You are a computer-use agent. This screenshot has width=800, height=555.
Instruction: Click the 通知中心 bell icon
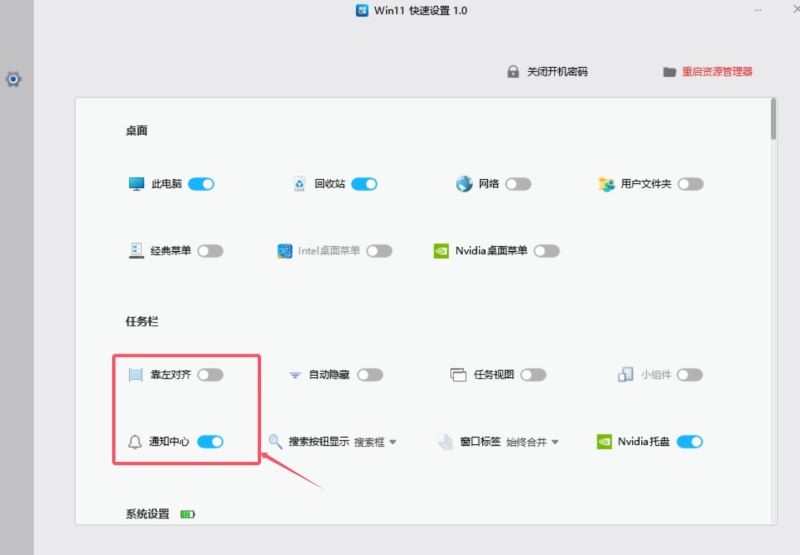135,442
